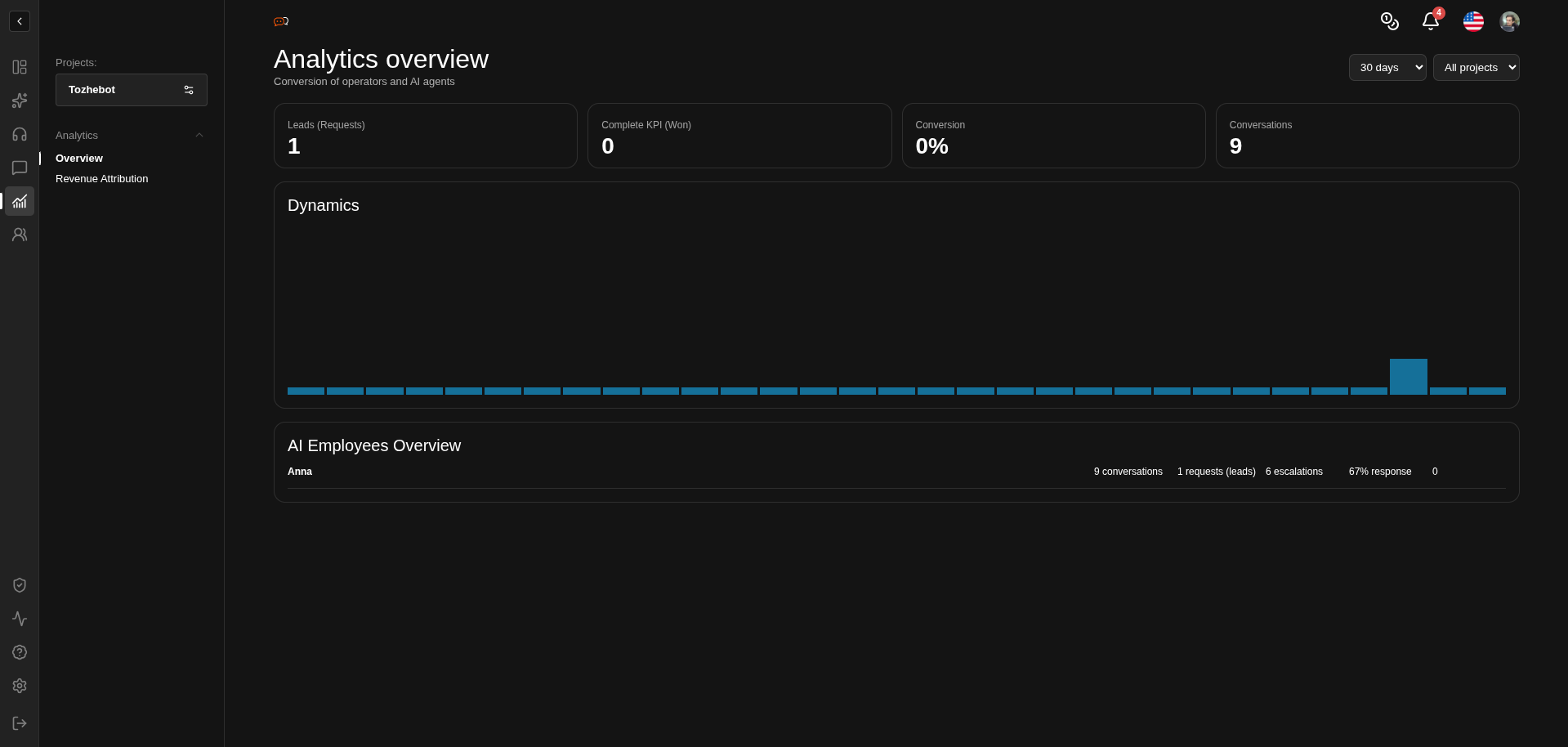Open the notifications bell with badge

point(1431,21)
